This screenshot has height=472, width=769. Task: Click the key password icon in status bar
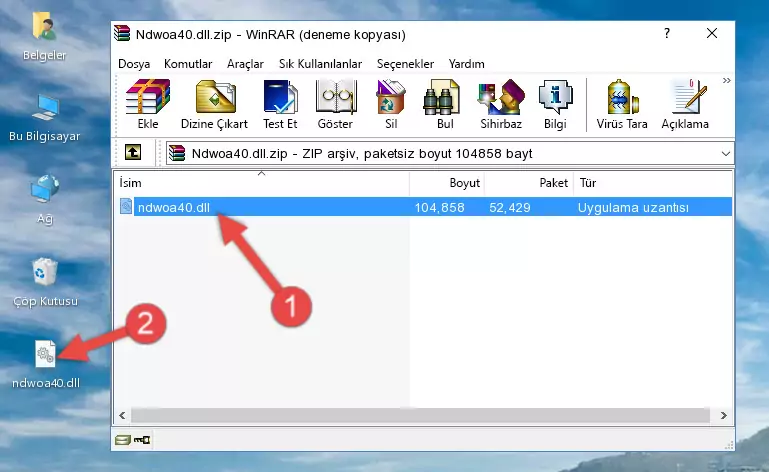tap(142, 440)
